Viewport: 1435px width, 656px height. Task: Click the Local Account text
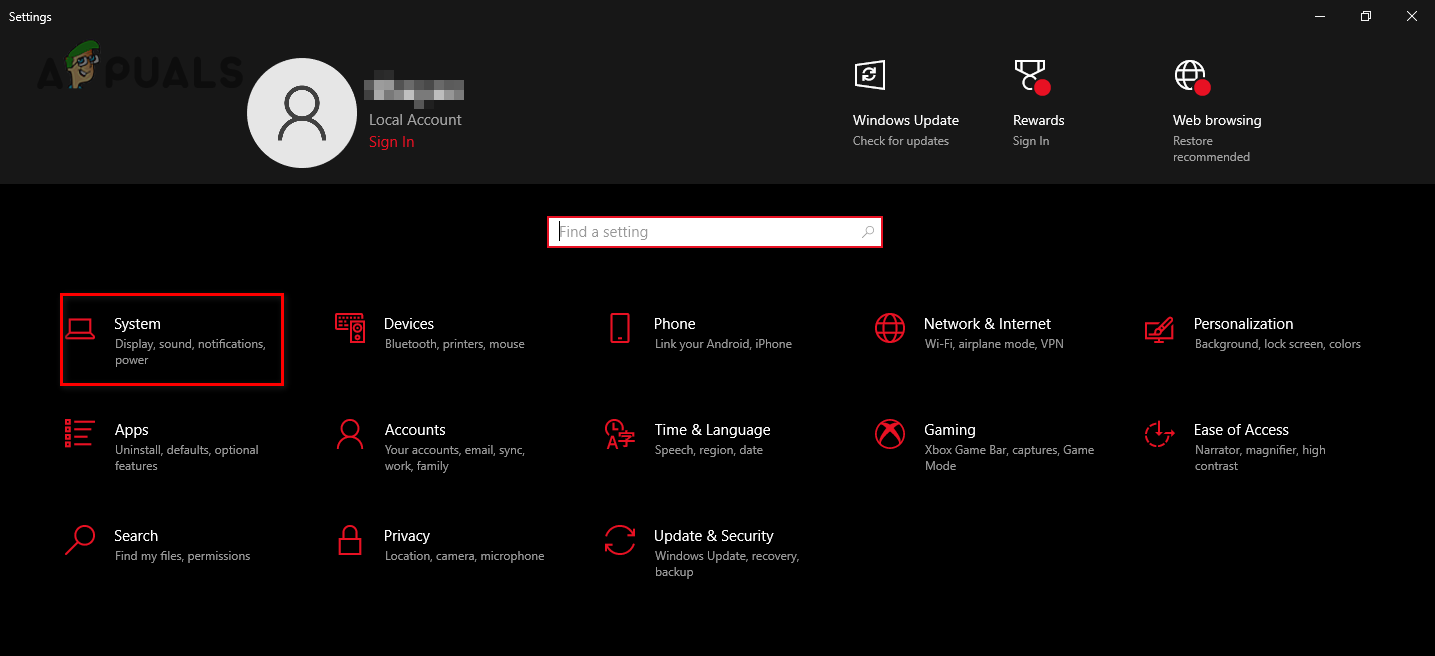[415, 120]
